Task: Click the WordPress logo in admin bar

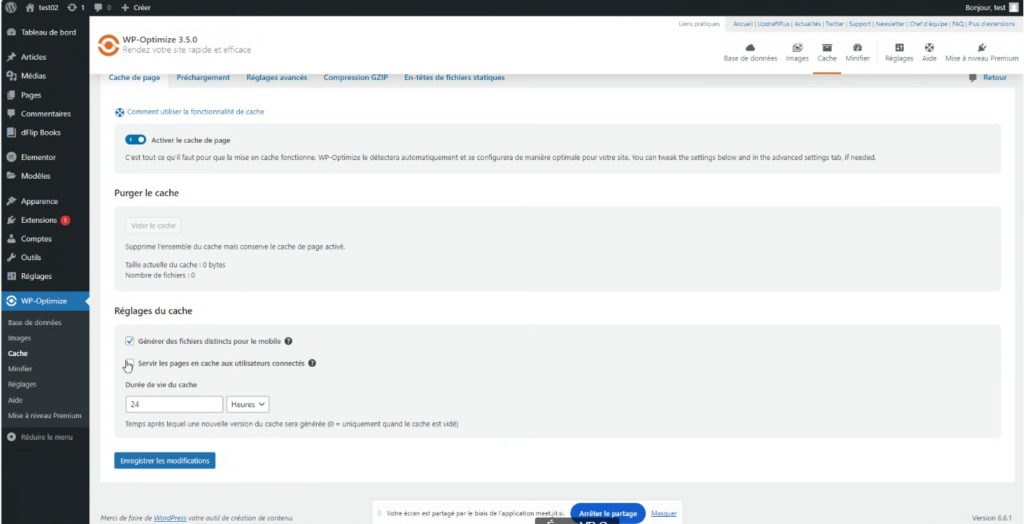Action: [x=9, y=7]
